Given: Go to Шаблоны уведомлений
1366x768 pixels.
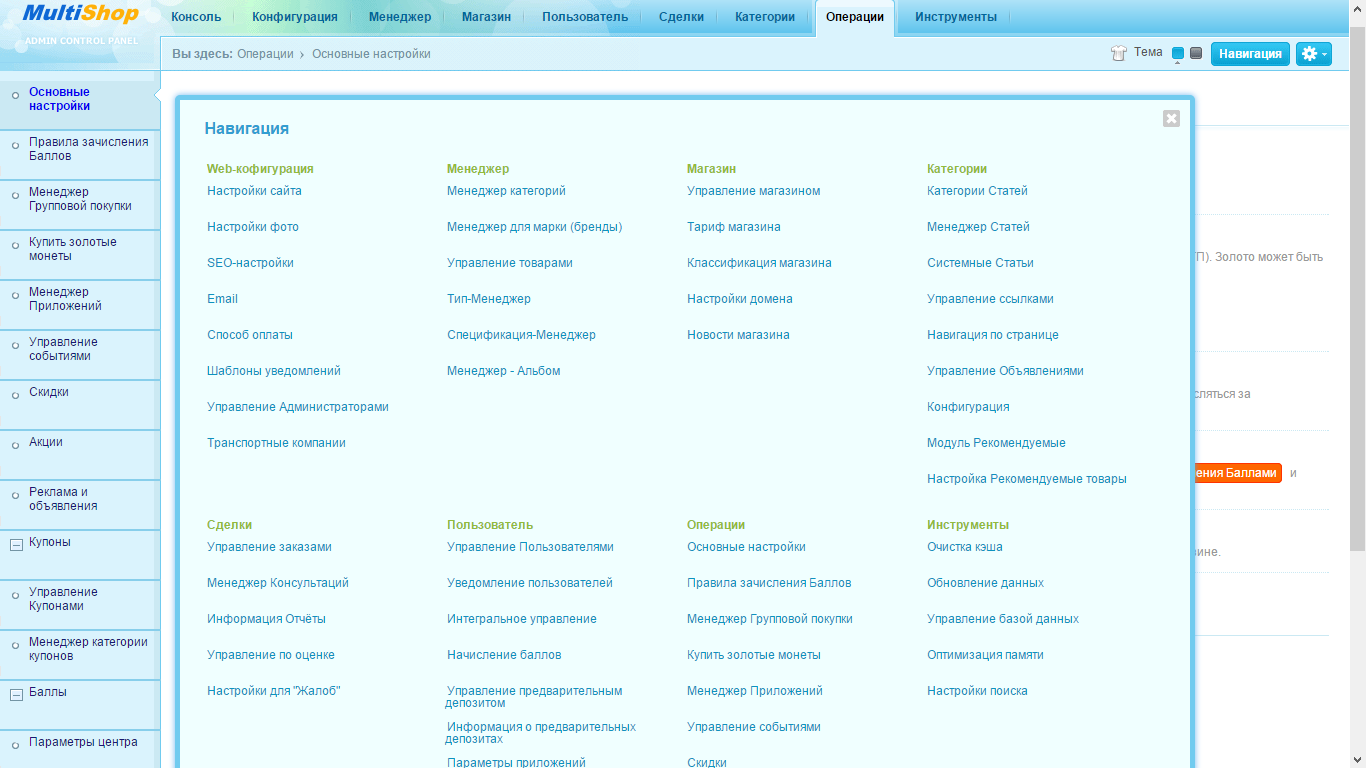Looking at the screenshot, I should 274,371.
